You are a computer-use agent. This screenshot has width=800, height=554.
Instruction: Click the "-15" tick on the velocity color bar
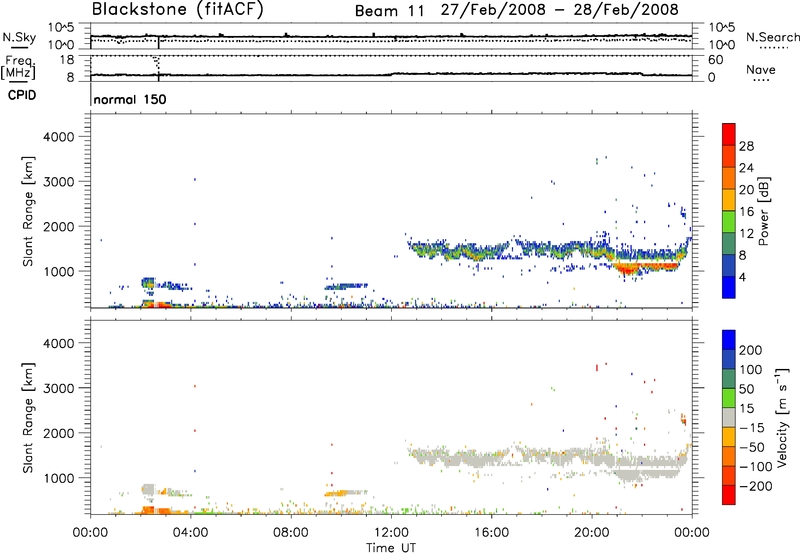pyautogui.click(x=752, y=428)
